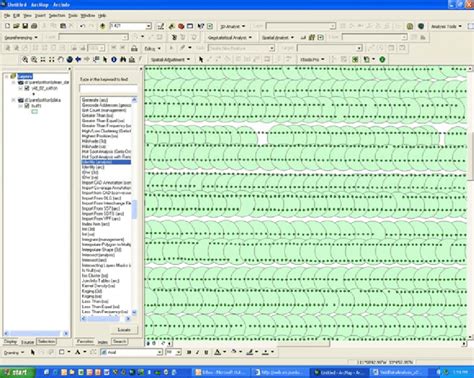Open the Georeferencing dropdown menu
This screenshot has width=474, height=378.
[21, 37]
